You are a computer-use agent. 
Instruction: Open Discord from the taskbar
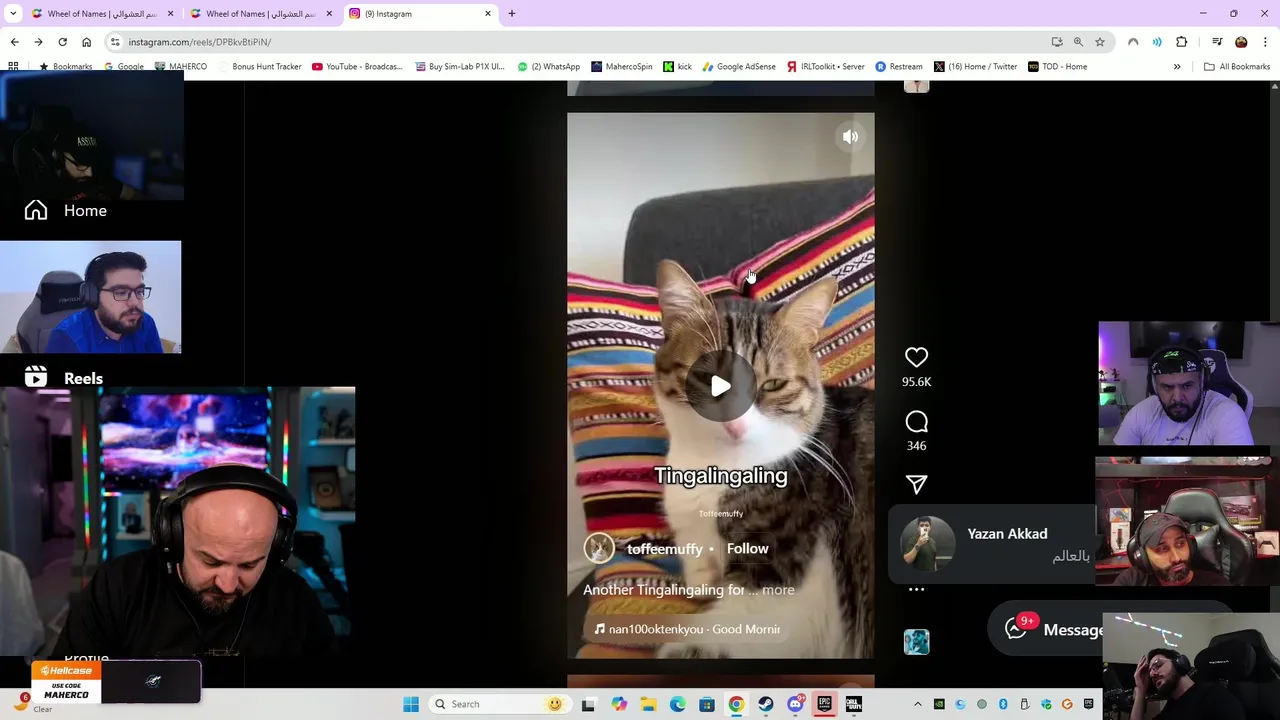(x=795, y=704)
